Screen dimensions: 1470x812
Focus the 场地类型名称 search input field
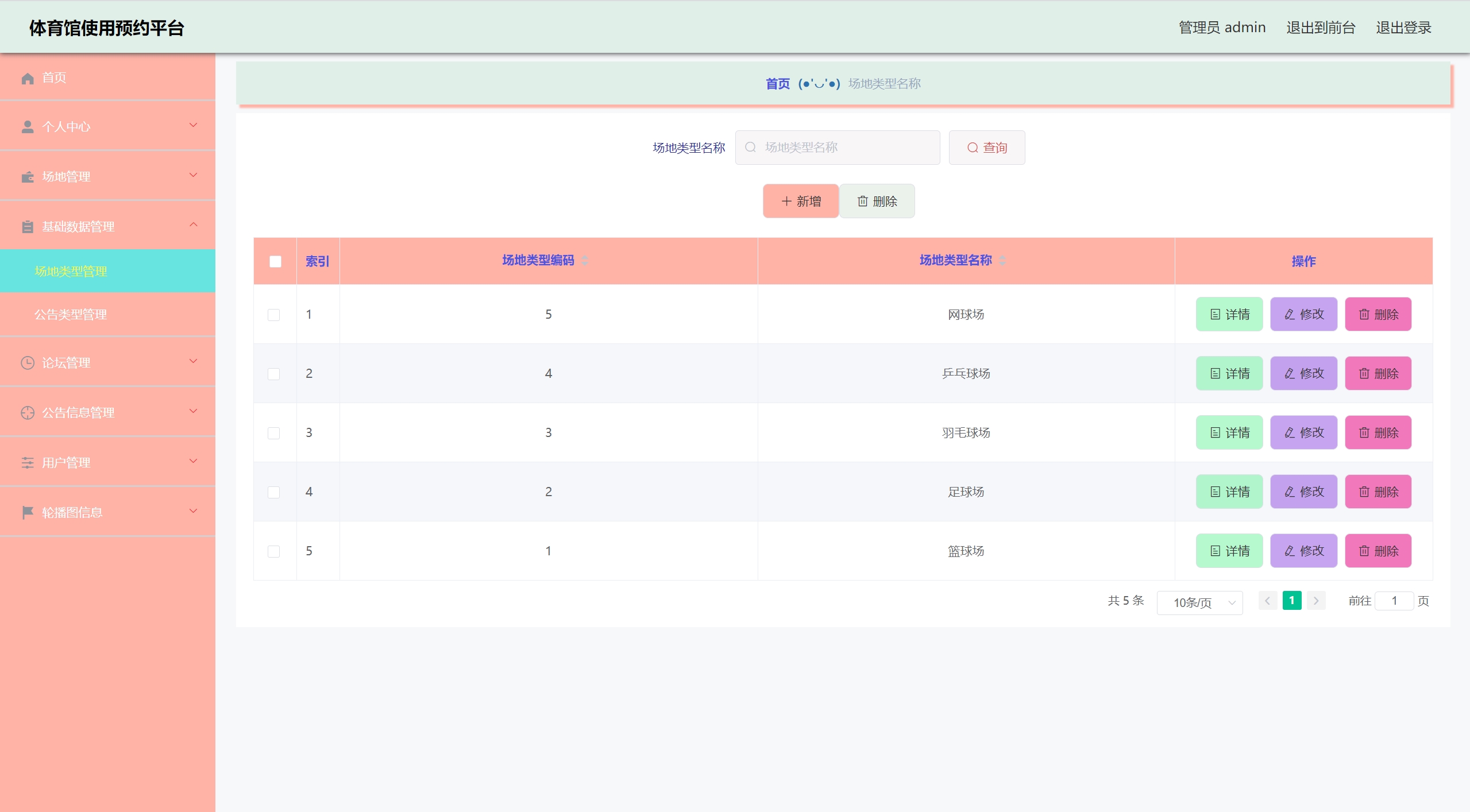(x=844, y=148)
